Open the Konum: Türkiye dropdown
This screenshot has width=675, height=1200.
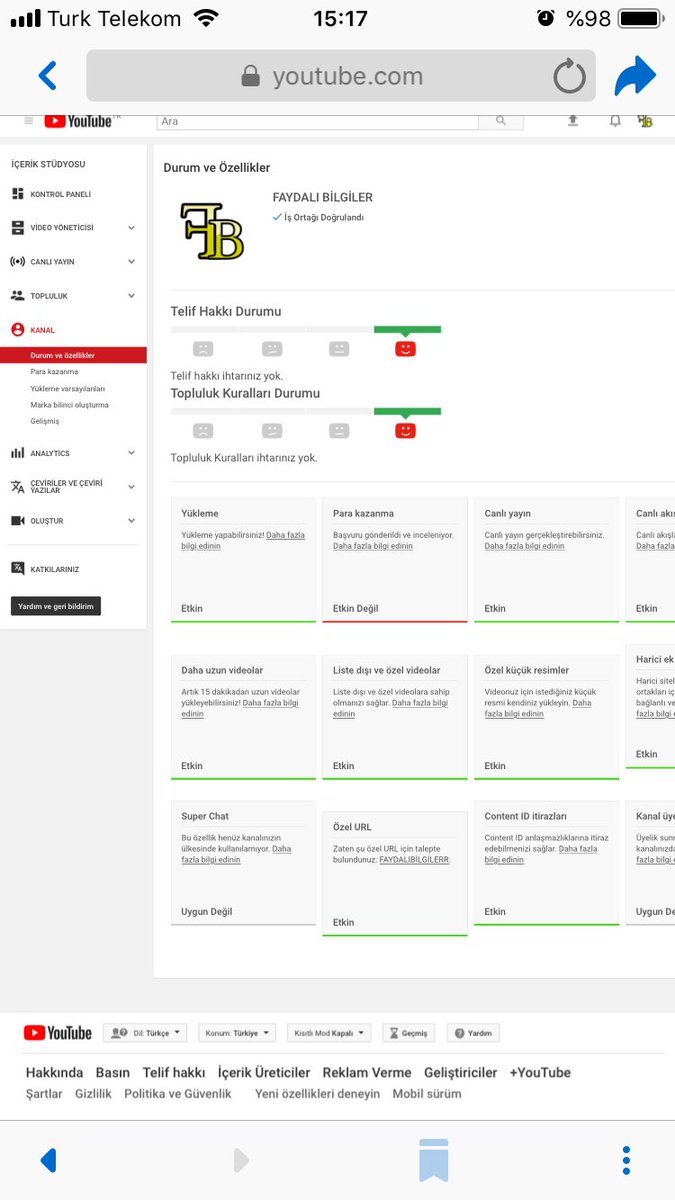coord(236,1033)
